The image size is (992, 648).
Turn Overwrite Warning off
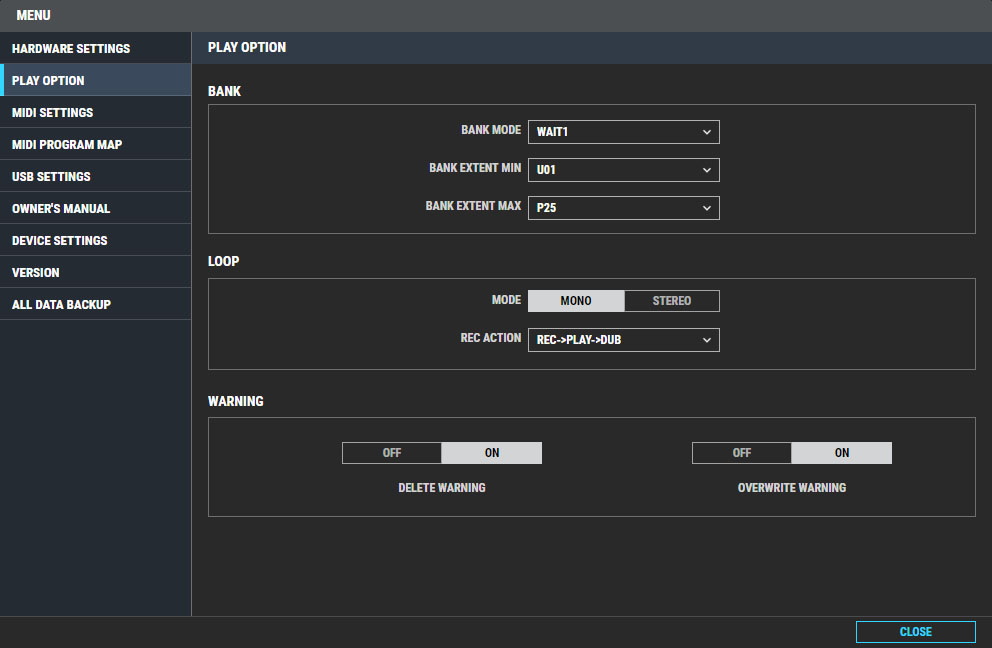(x=741, y=452)
